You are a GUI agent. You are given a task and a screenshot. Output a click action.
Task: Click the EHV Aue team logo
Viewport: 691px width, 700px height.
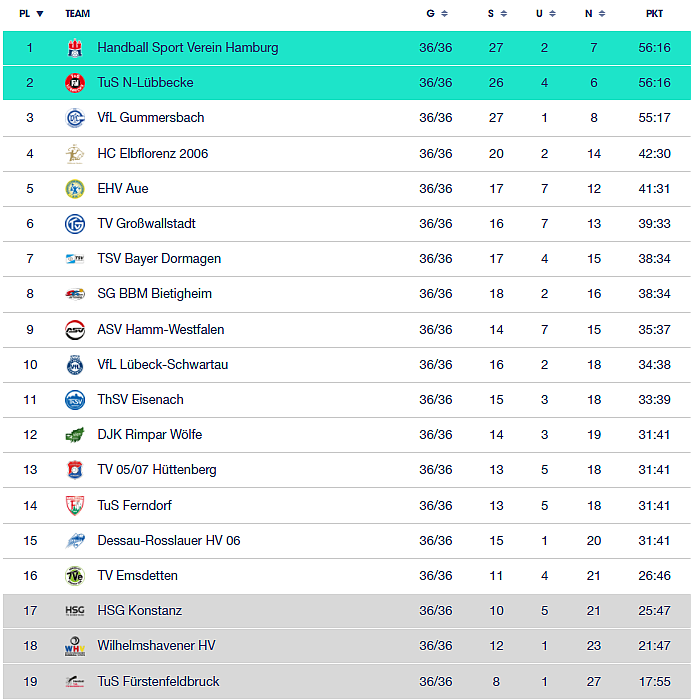click(75, 189)
